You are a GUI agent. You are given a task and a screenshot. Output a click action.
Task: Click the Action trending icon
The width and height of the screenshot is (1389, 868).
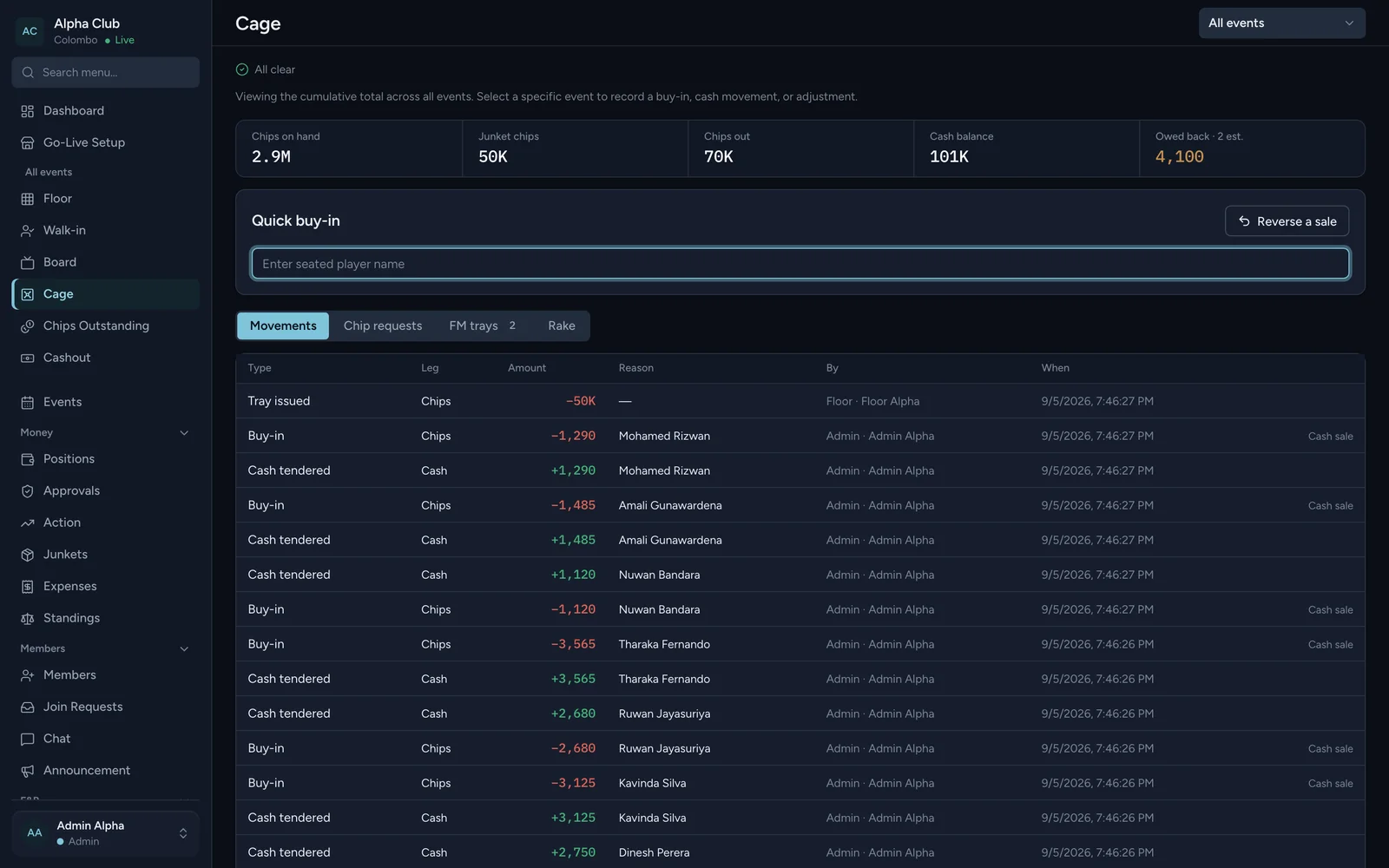pos(27,523)
